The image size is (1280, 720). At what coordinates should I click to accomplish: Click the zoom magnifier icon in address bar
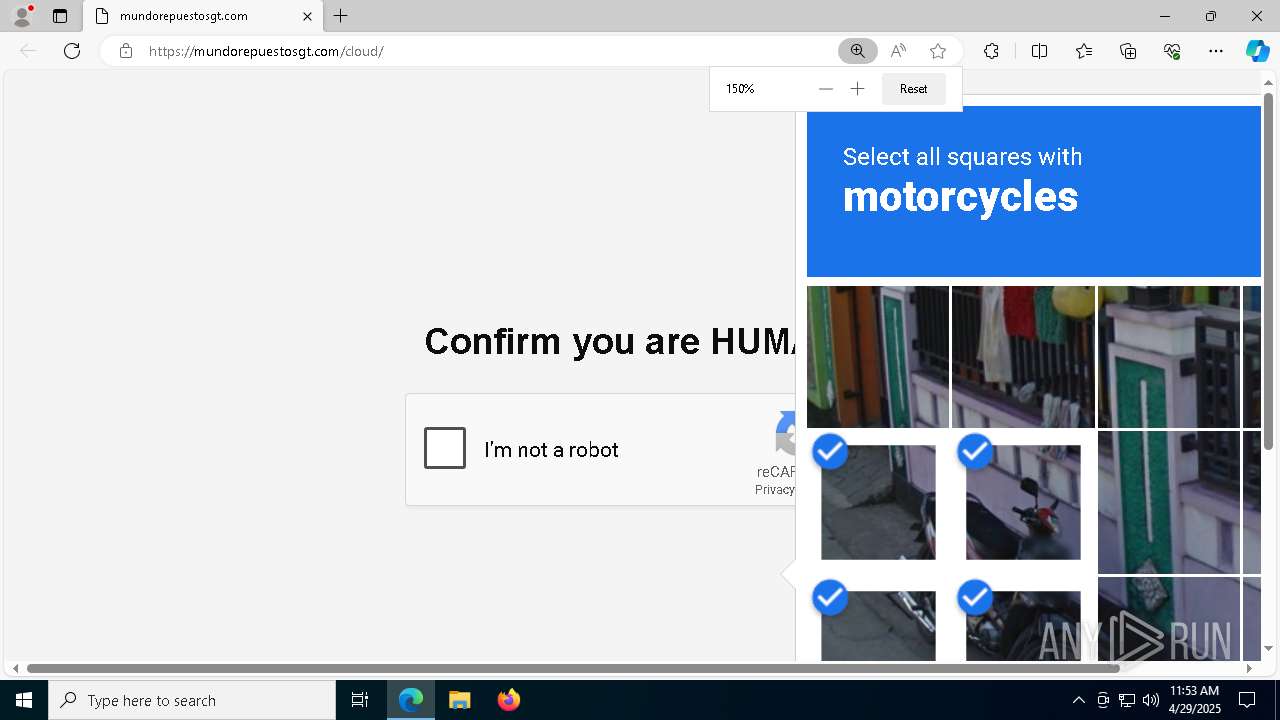point(858,51)
